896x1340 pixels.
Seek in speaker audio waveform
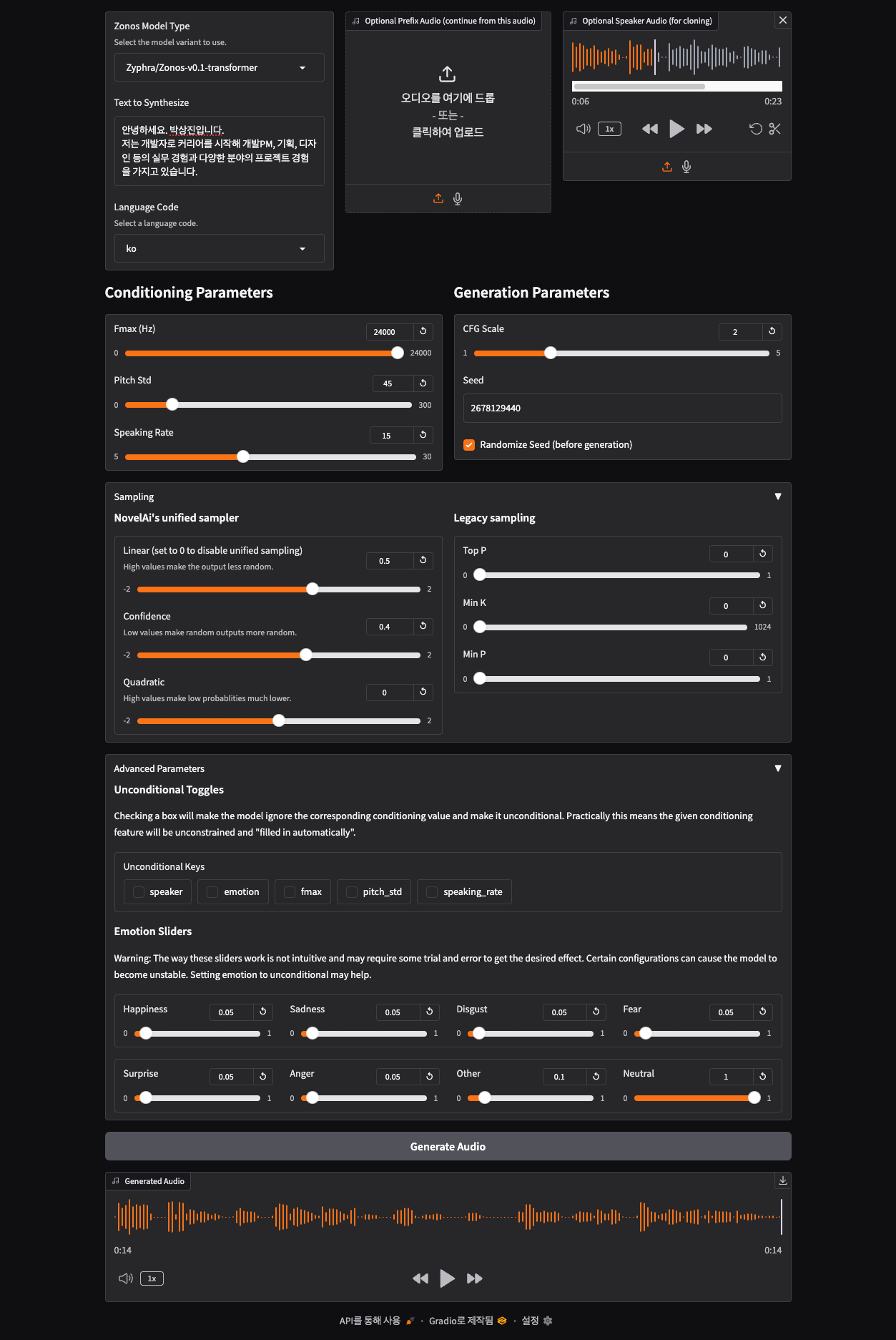[676, 57]
